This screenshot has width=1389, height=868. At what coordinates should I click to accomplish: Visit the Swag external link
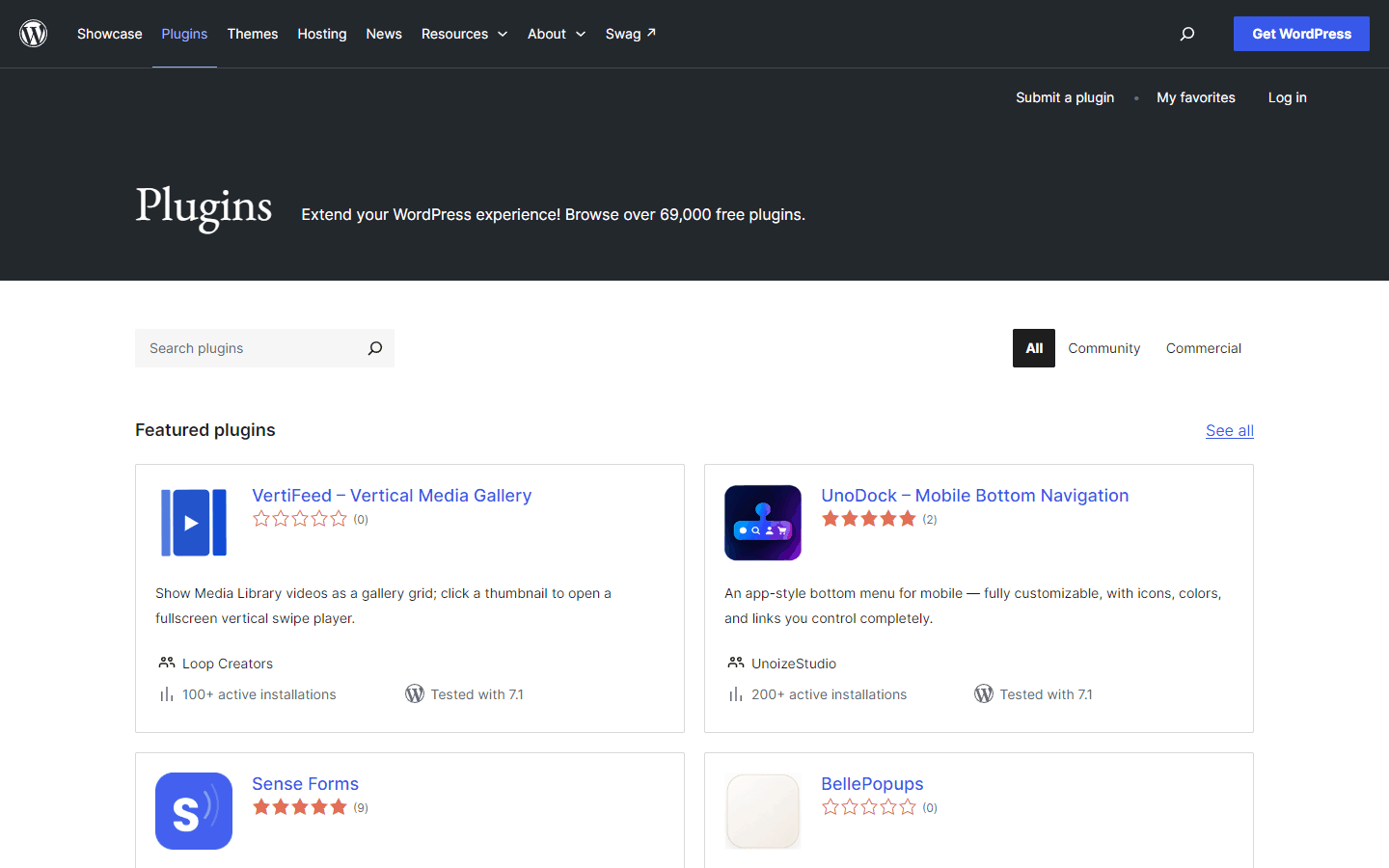coord(631,34)
